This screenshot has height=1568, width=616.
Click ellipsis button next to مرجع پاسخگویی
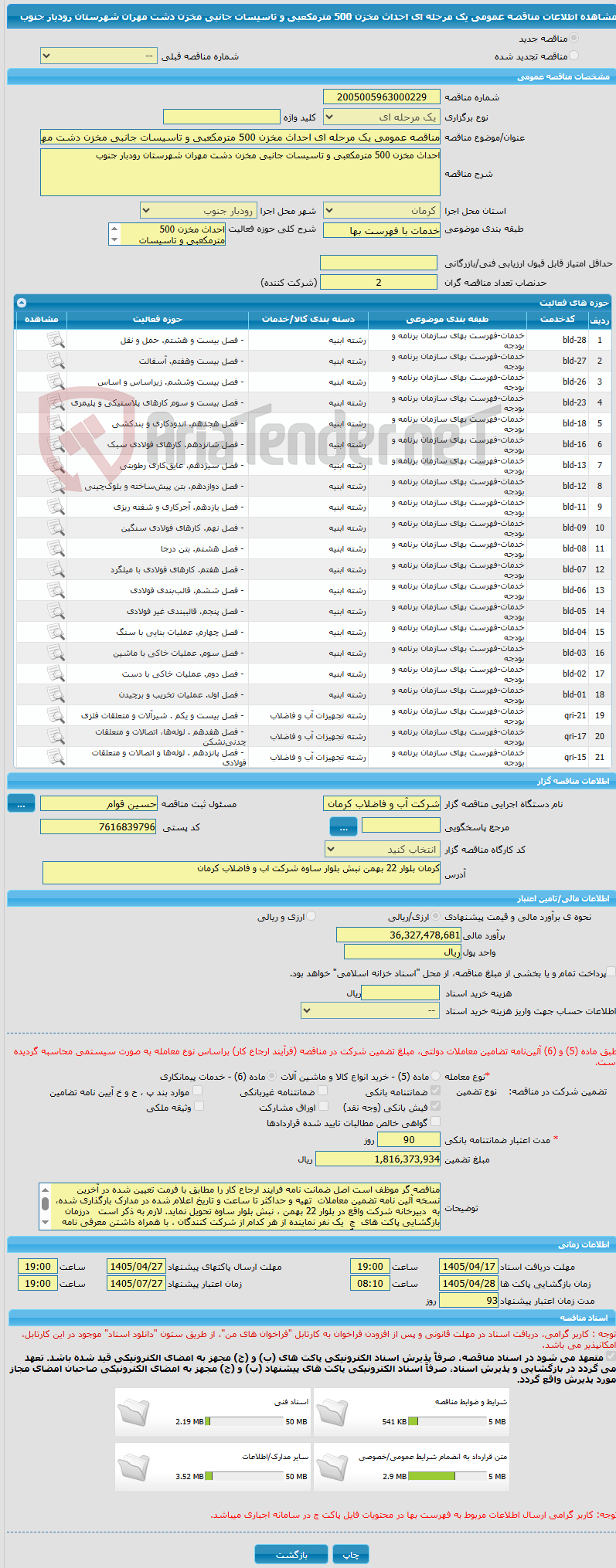[x=343, y=827]
